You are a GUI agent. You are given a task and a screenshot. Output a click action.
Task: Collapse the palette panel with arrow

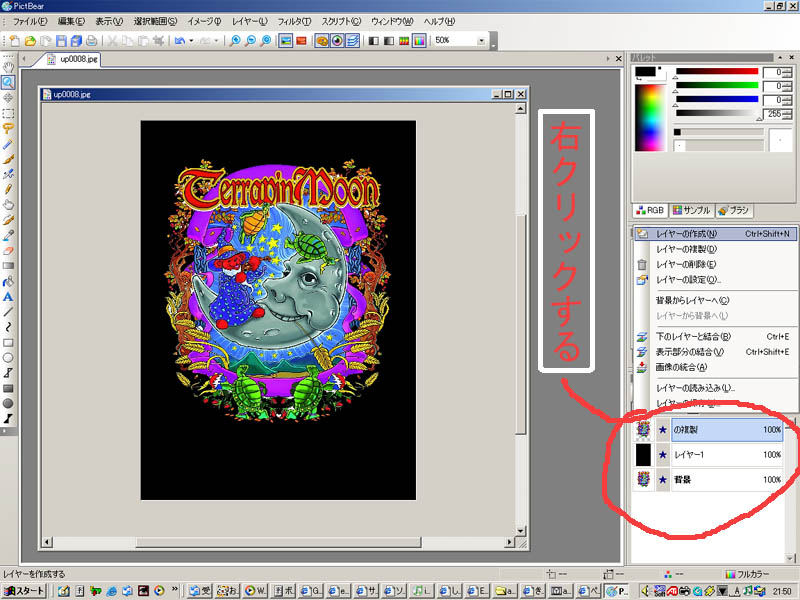point(780,57)
